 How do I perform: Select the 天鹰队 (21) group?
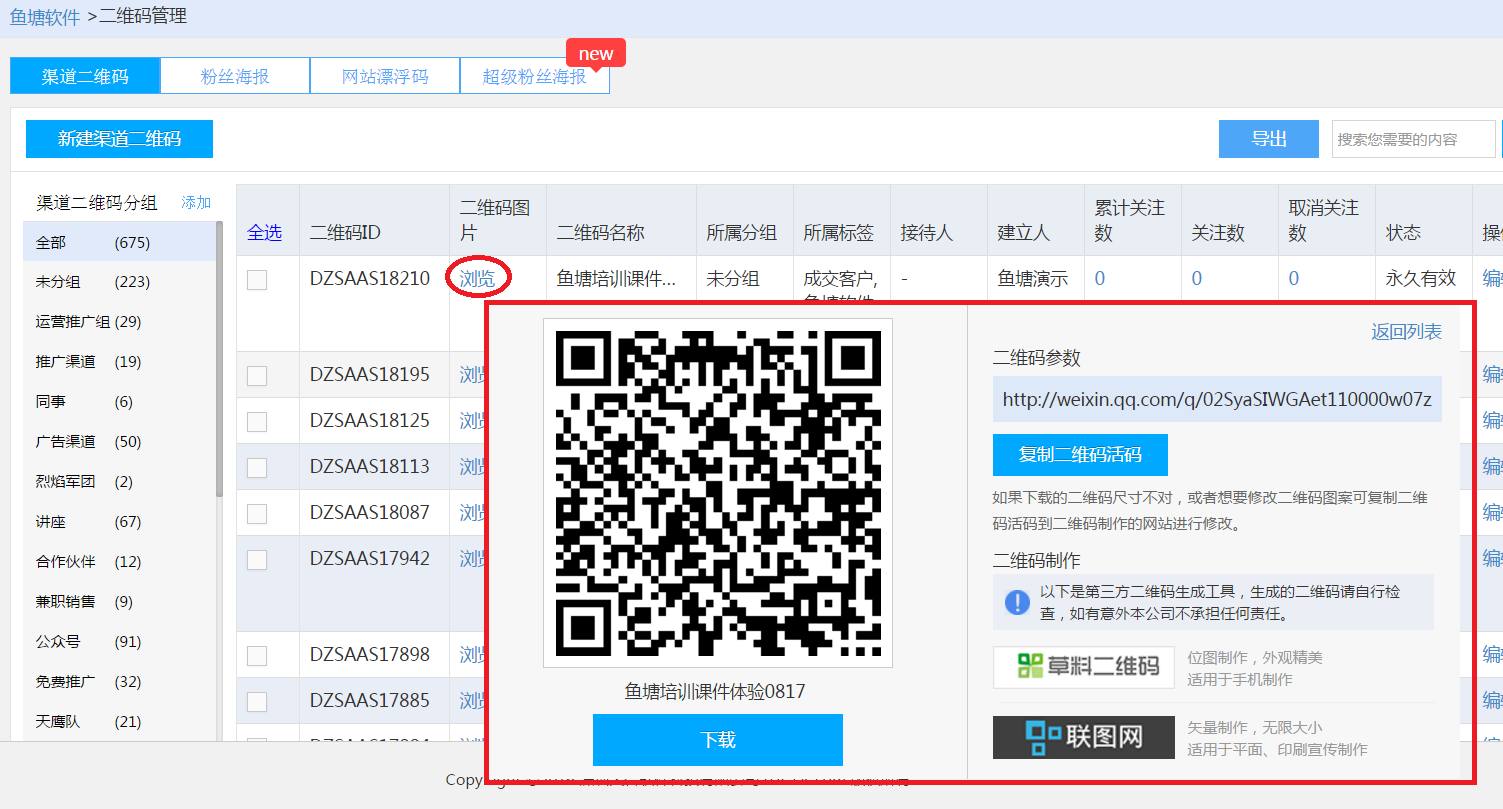click(x=119, y=722)
